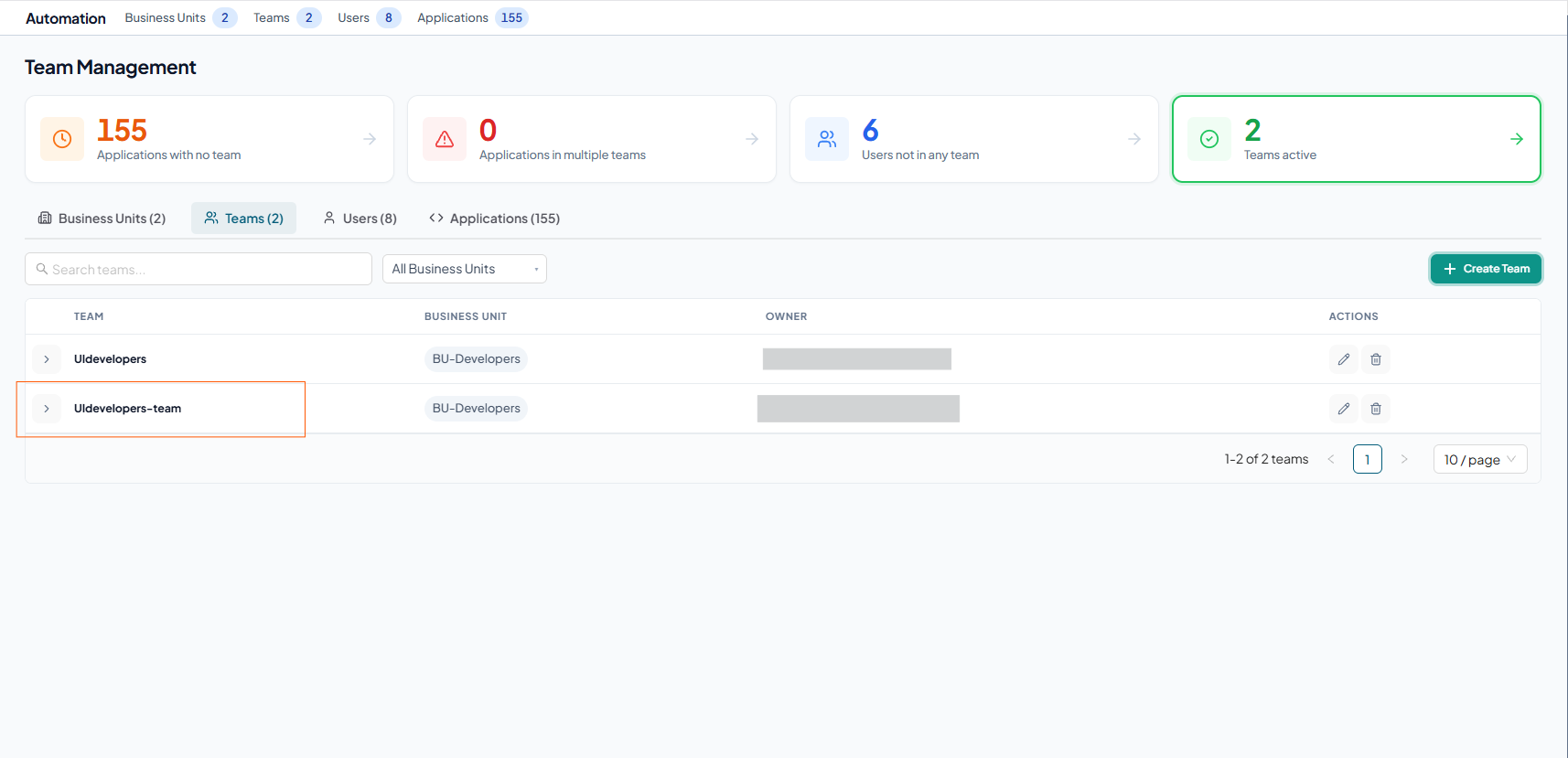Click the 6 users count number
Screen dimensions: 1568x758
click(871, 131)
